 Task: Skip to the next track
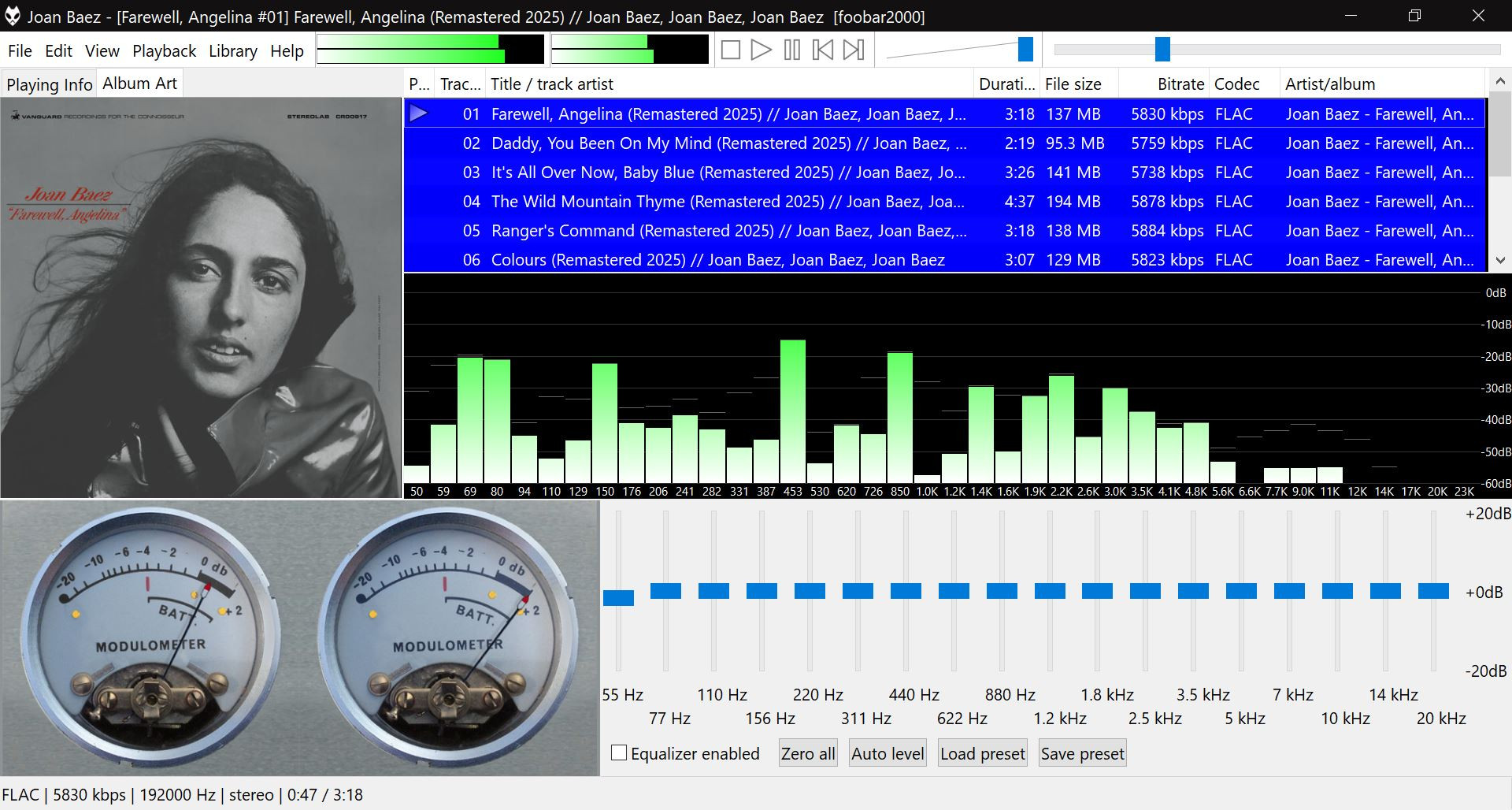854,50
